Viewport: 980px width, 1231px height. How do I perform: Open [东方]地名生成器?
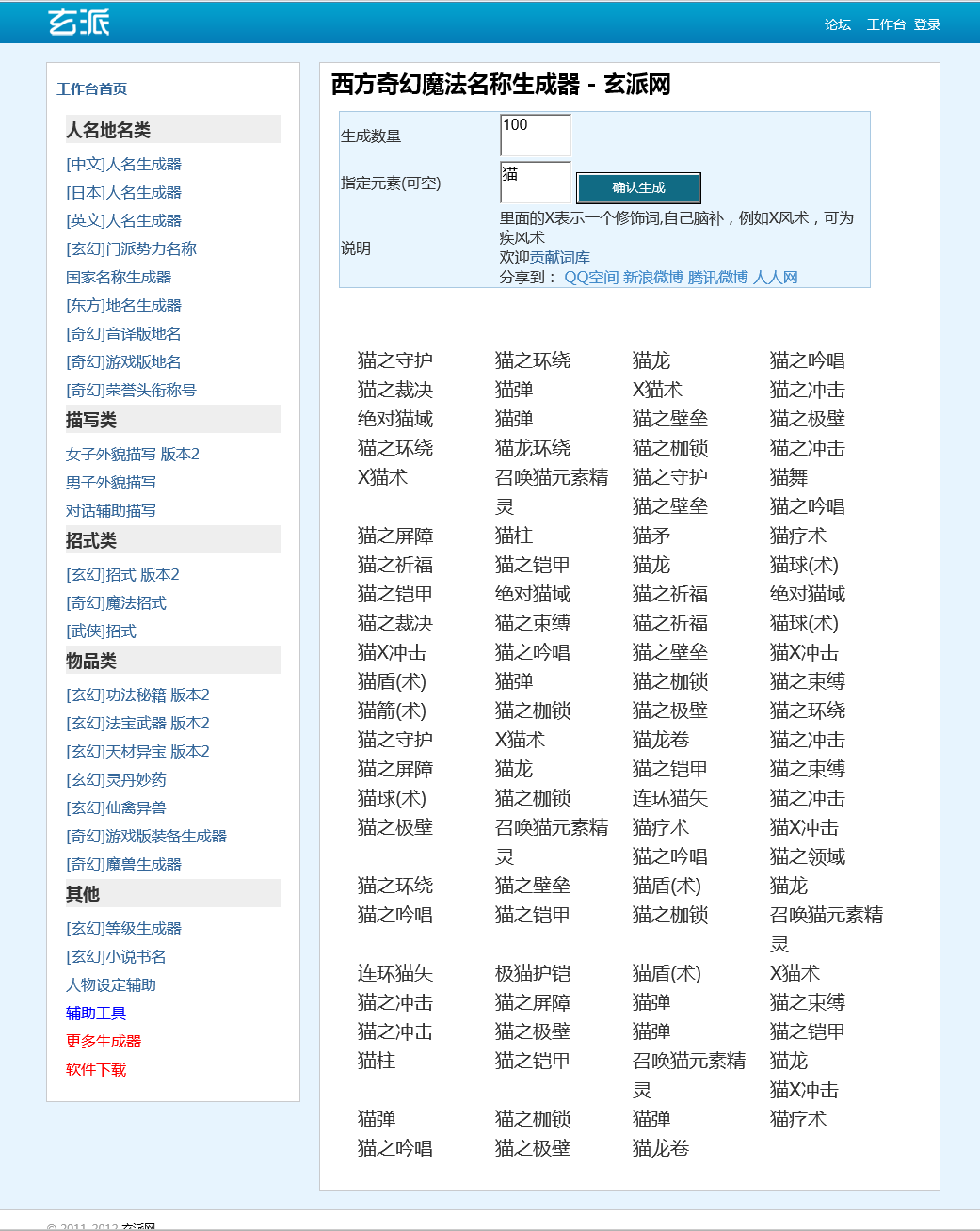coord(123,305)
